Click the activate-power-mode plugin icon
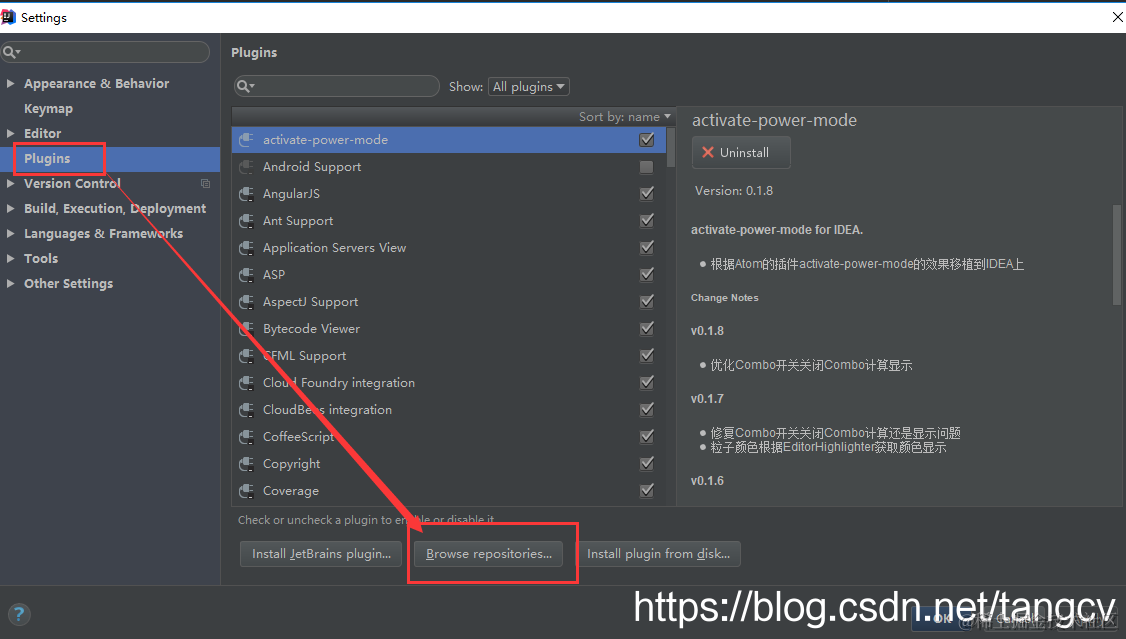 tap(246, 140)
